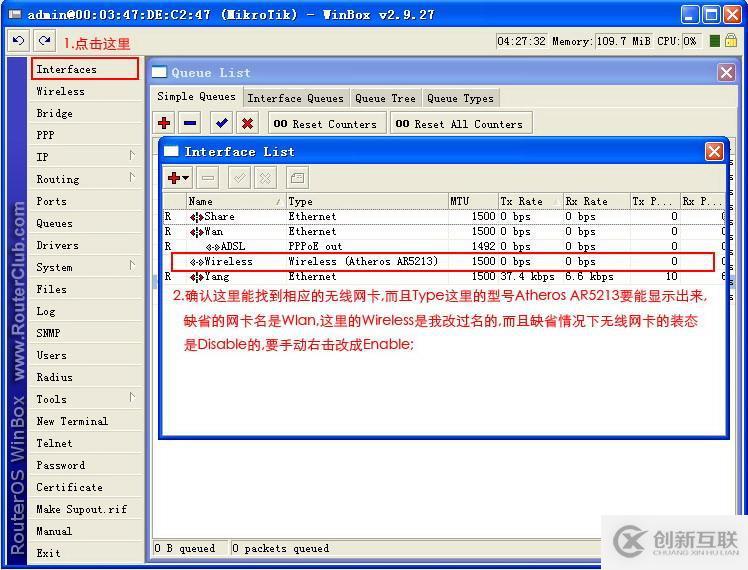Expand the System submenu arrow
Image resolution: width=748 pixels, height=570 pixels.
click(132, 265)
